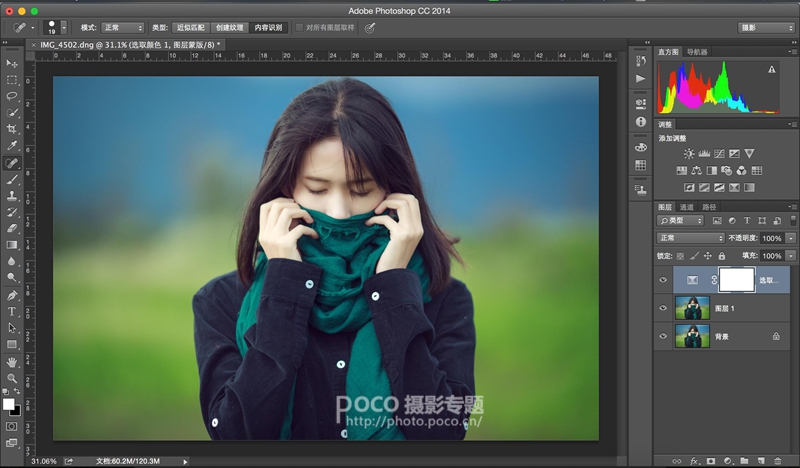Switch to the 通道 tab
The width and height of the screenshot is (800, 468).
pyautogui.click(x=686, y=207)
